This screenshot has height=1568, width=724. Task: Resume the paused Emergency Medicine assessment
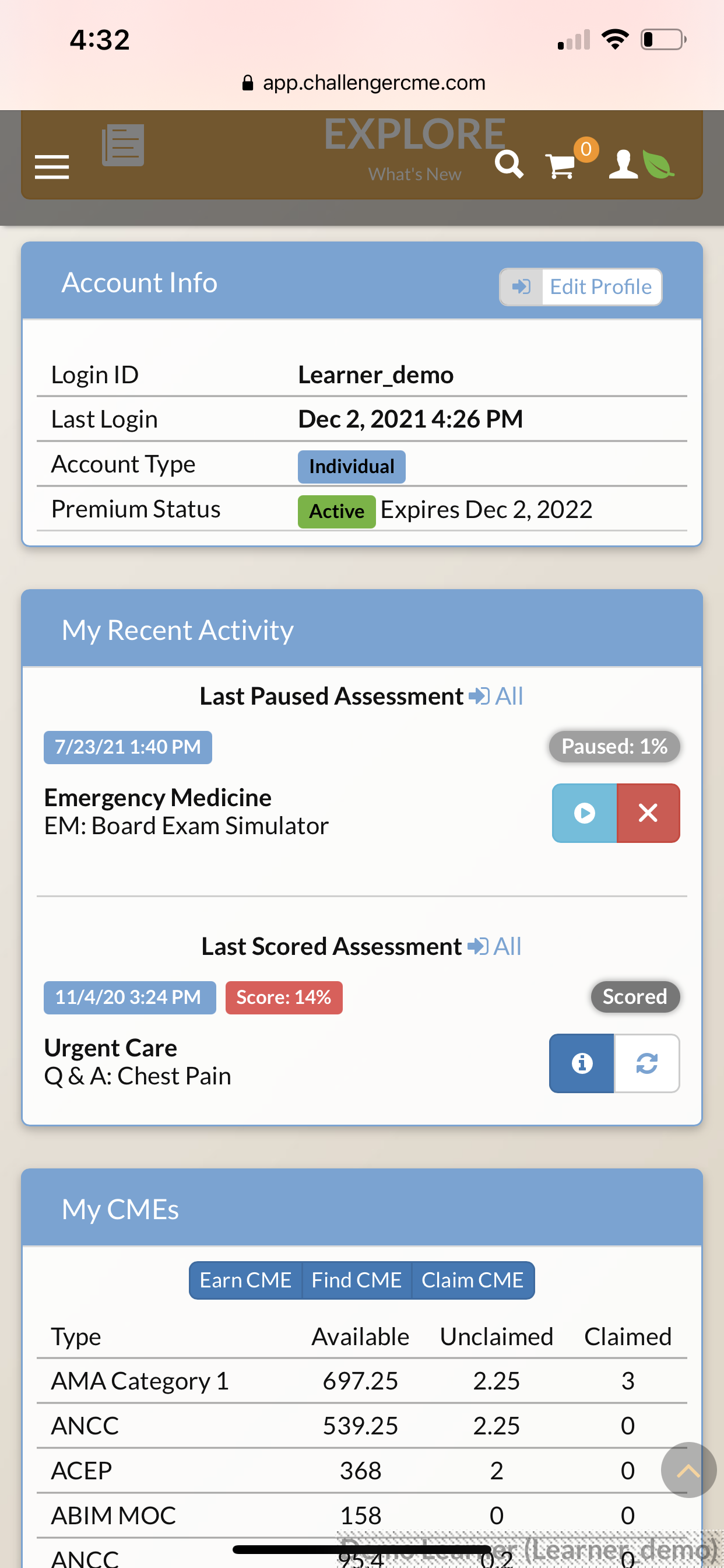coord(584,813)
